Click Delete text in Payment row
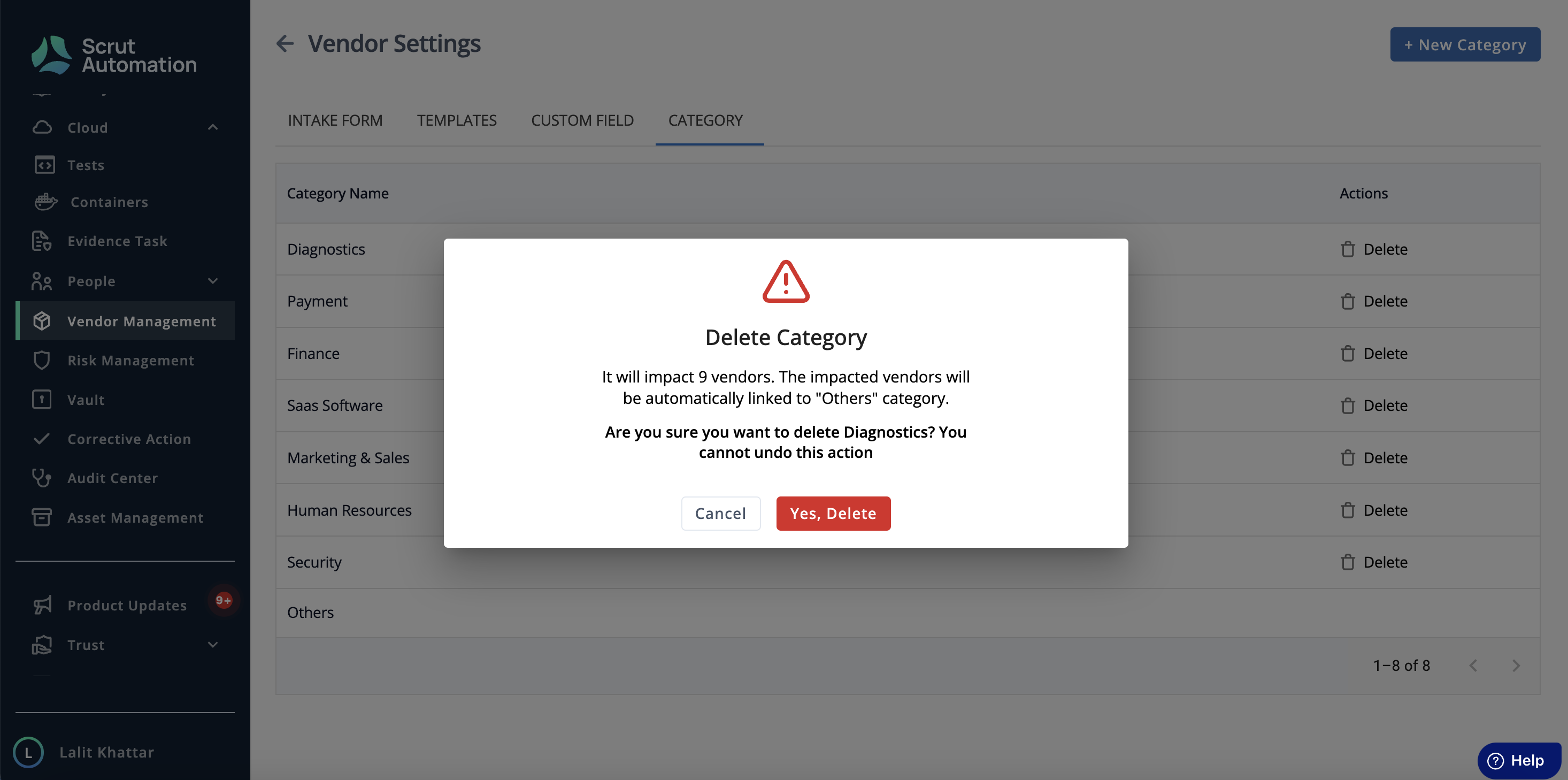 click(x=1385, y=301)
